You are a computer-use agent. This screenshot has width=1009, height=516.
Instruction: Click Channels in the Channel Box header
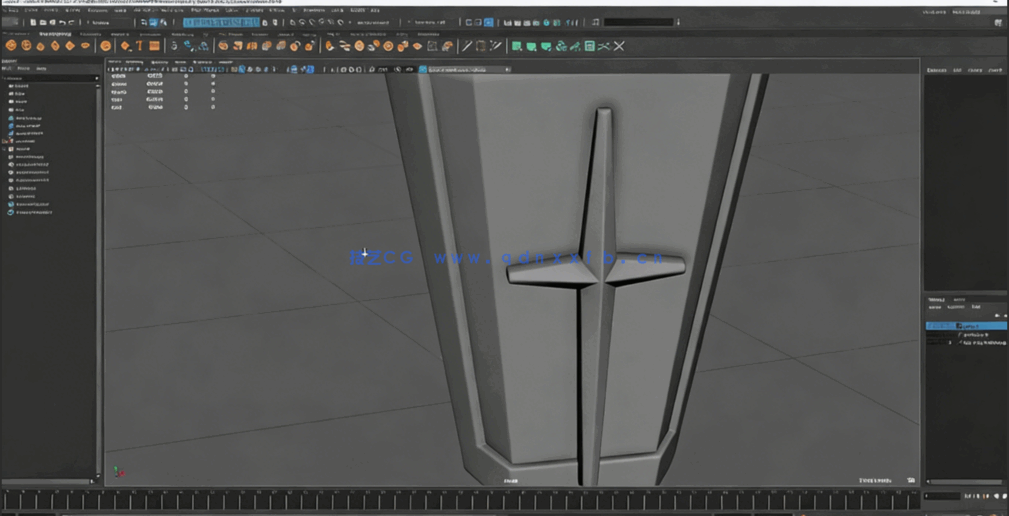(x=936, y=70)
